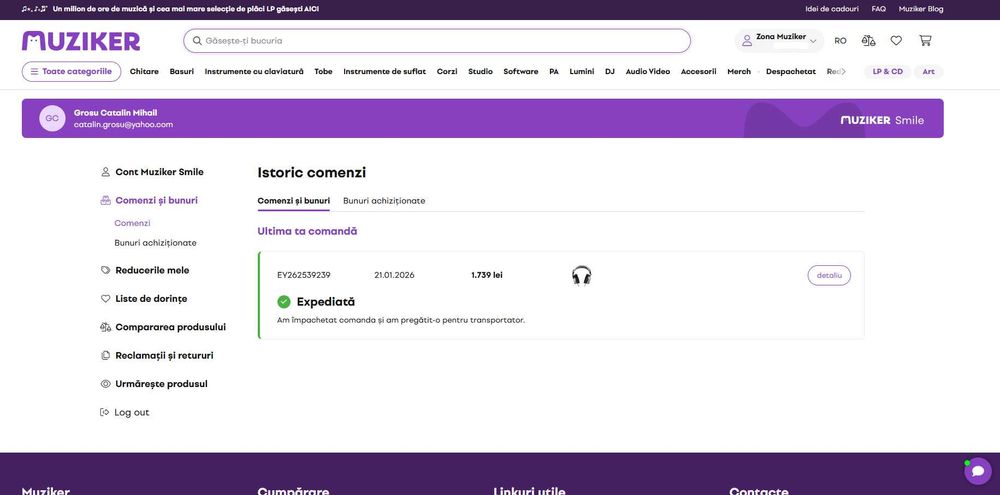
Task: Open Despachetat category
Action: (791, 71)
